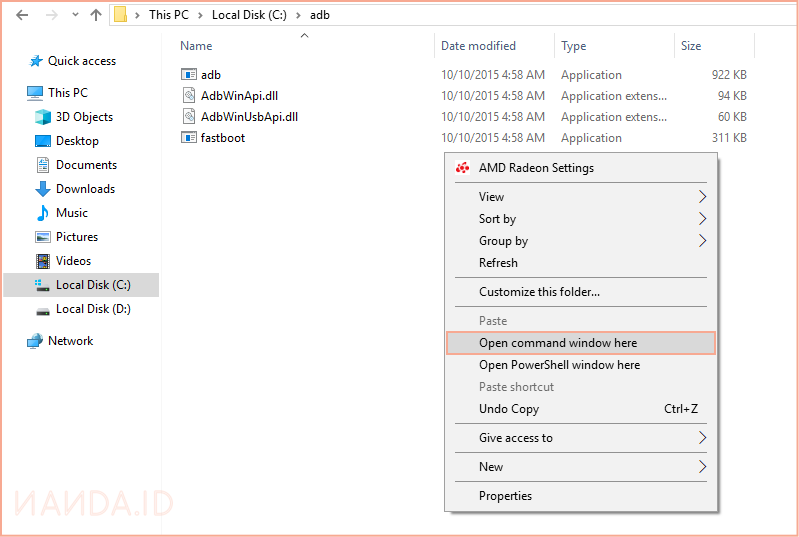Choose Open PowerShell window here
The height and width of the screenshot is (537, 799).
(x=559, y=365)
